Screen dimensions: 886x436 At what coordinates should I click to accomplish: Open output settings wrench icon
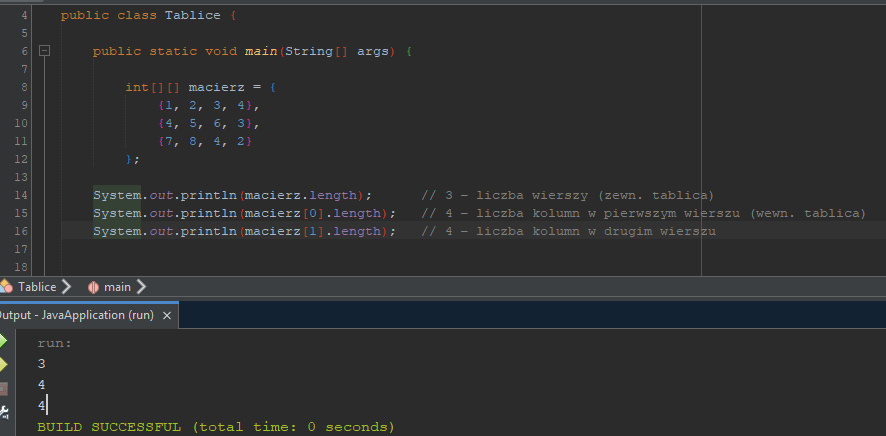[3, 409]
